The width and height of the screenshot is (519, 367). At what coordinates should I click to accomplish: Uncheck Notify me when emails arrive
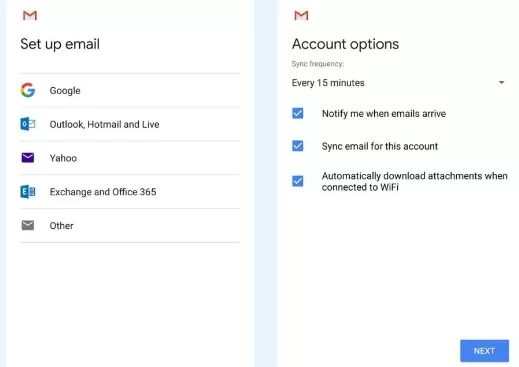point(298,113)
